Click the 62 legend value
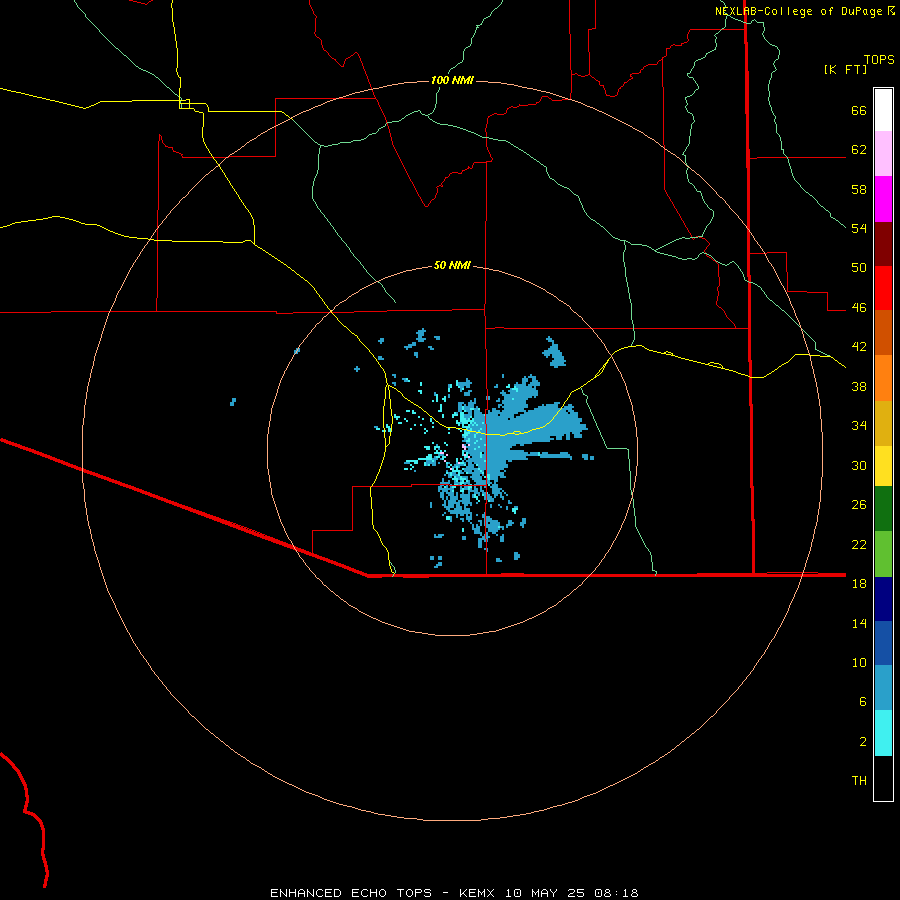The width and height of the screenshot is (900, 900). tap(859, 149)
